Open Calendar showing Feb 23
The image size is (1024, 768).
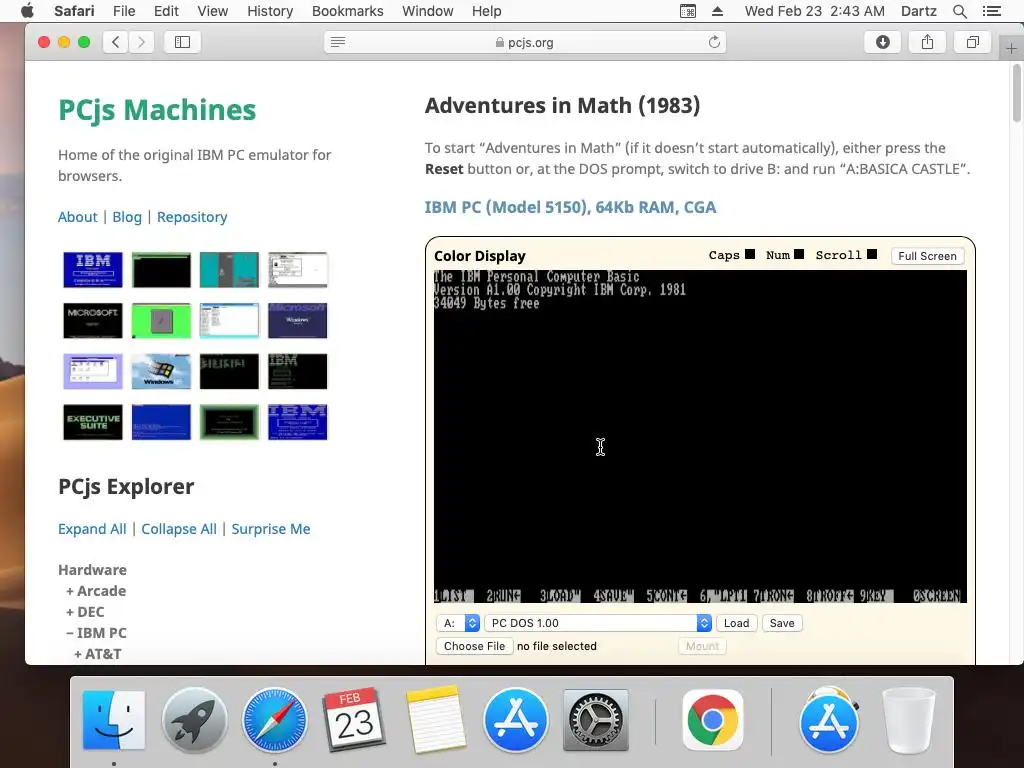(x=355, y=720)
